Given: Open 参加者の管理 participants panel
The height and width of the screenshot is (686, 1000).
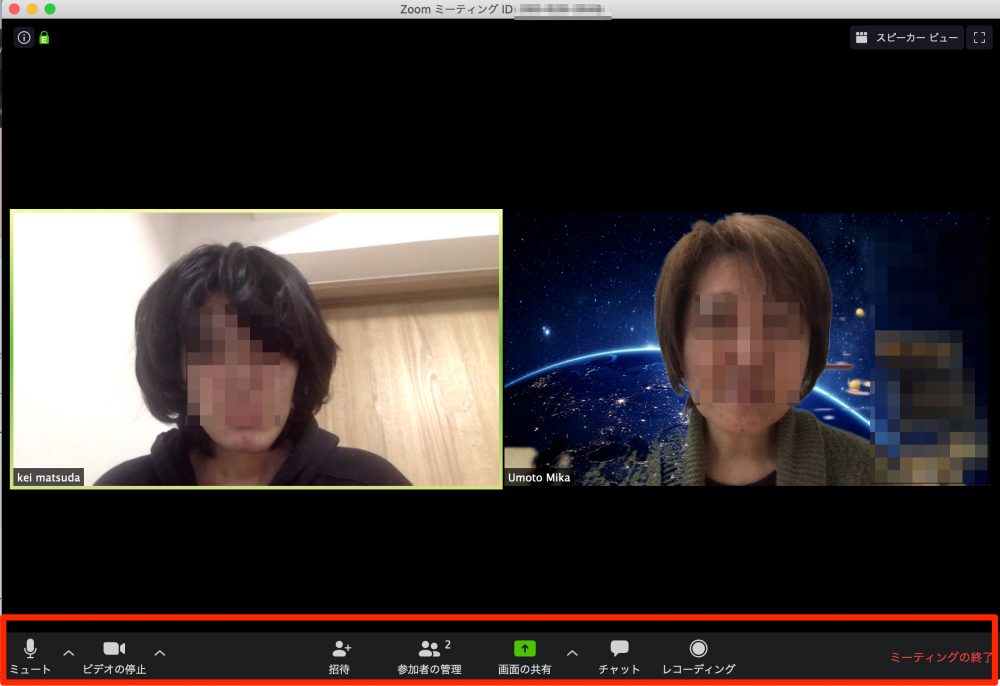Looking at the screenshot, I should tap(429, 650).
